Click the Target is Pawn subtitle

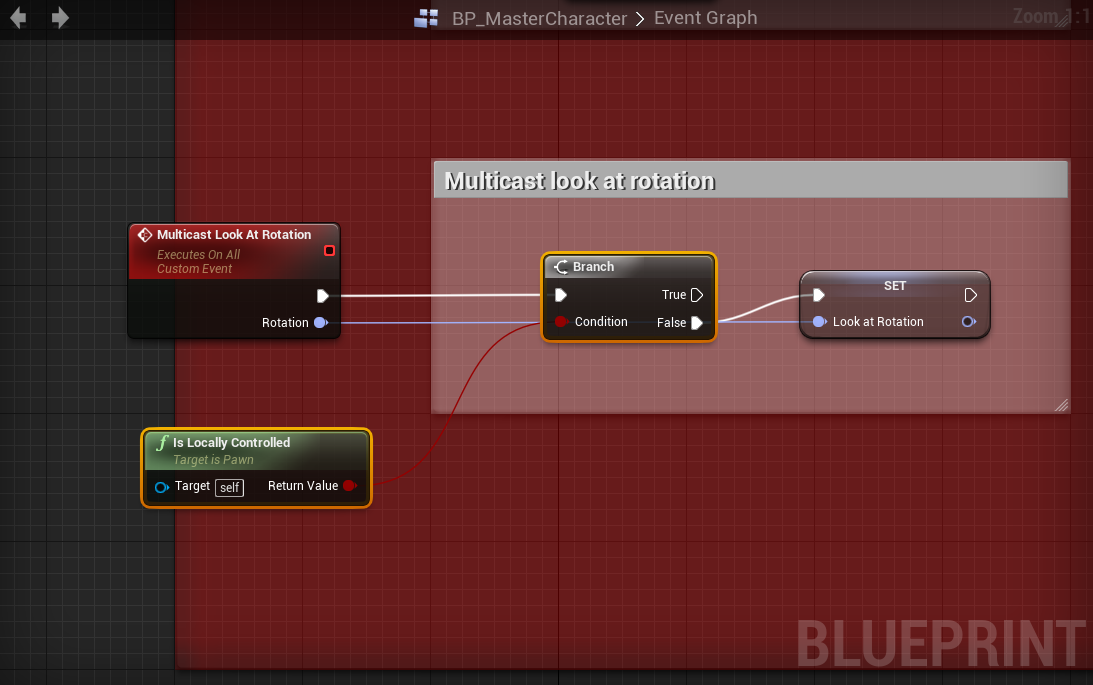pos(213,460)
